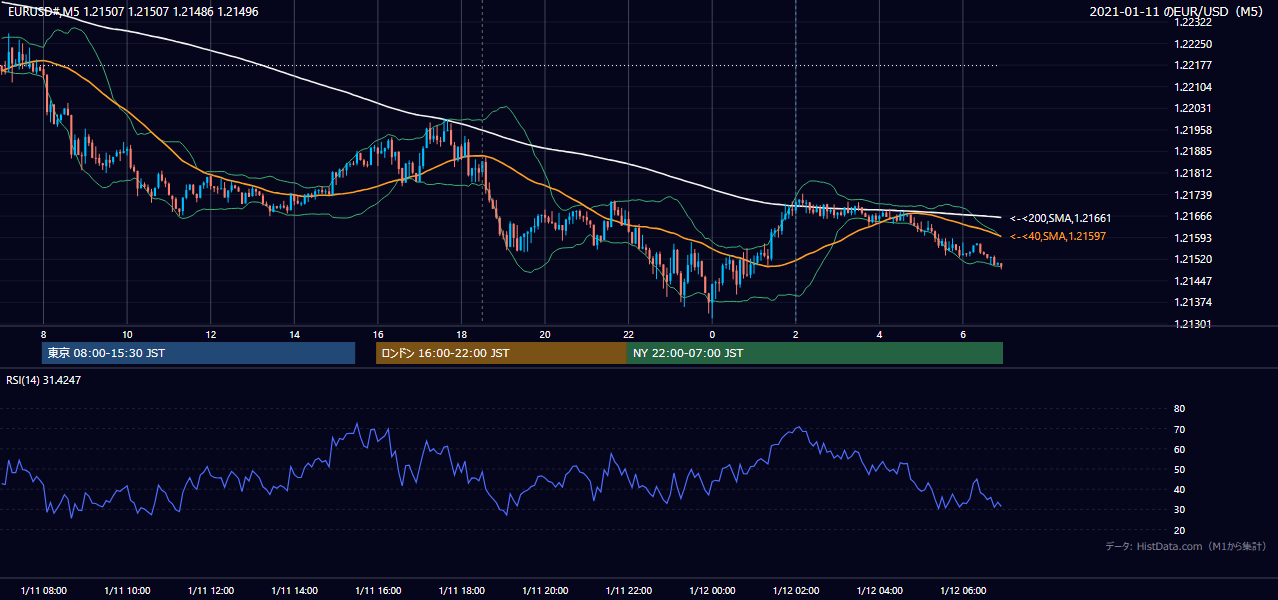1278x600 pixels.
Task: Click price level 1.21520 on axis
Action: coord(1192,259)
